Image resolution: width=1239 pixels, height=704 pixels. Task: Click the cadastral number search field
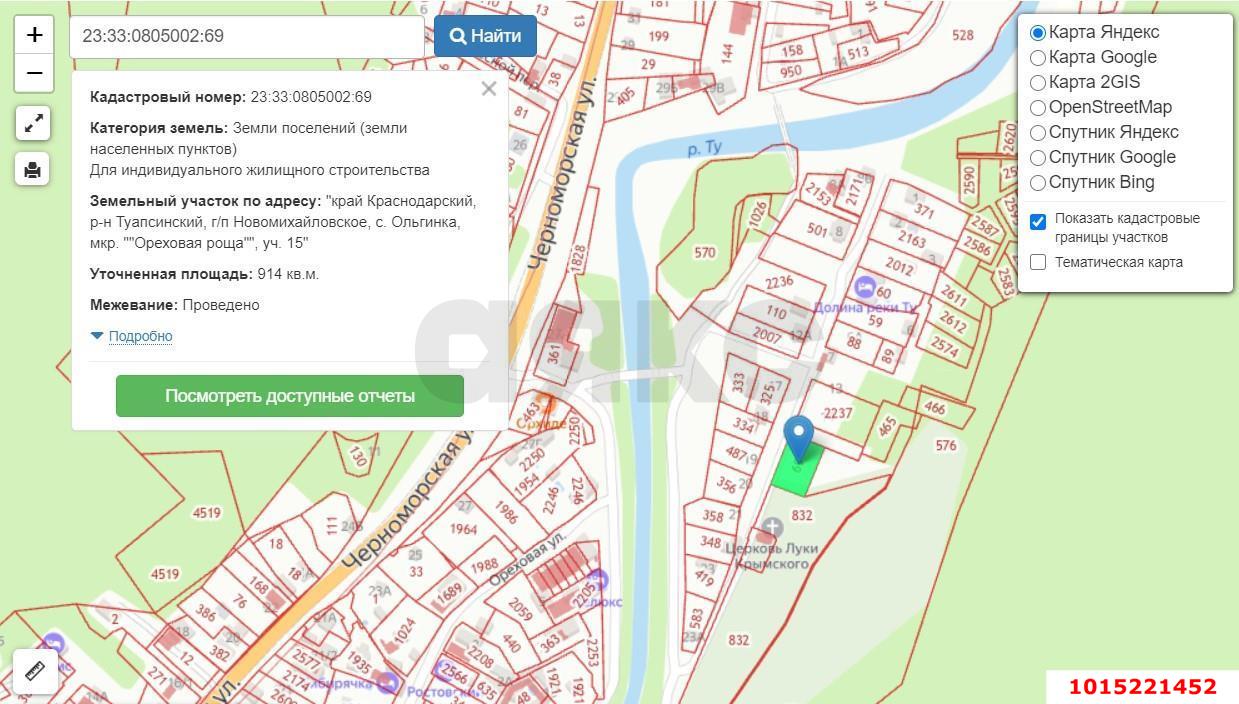[x=246, y=36]
